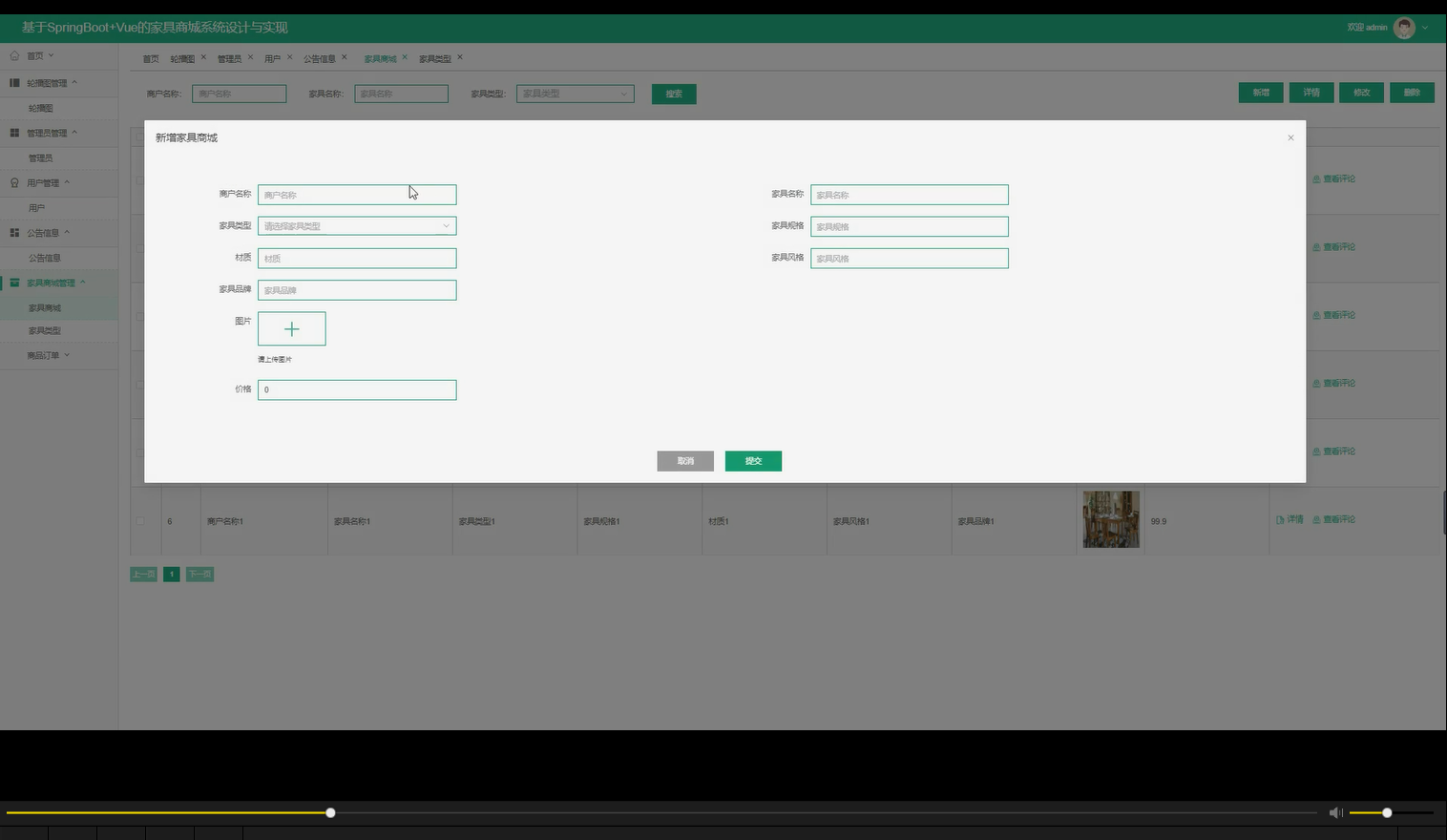
Task: Click the video playback progress slider handle
Action: coord(330,813)
